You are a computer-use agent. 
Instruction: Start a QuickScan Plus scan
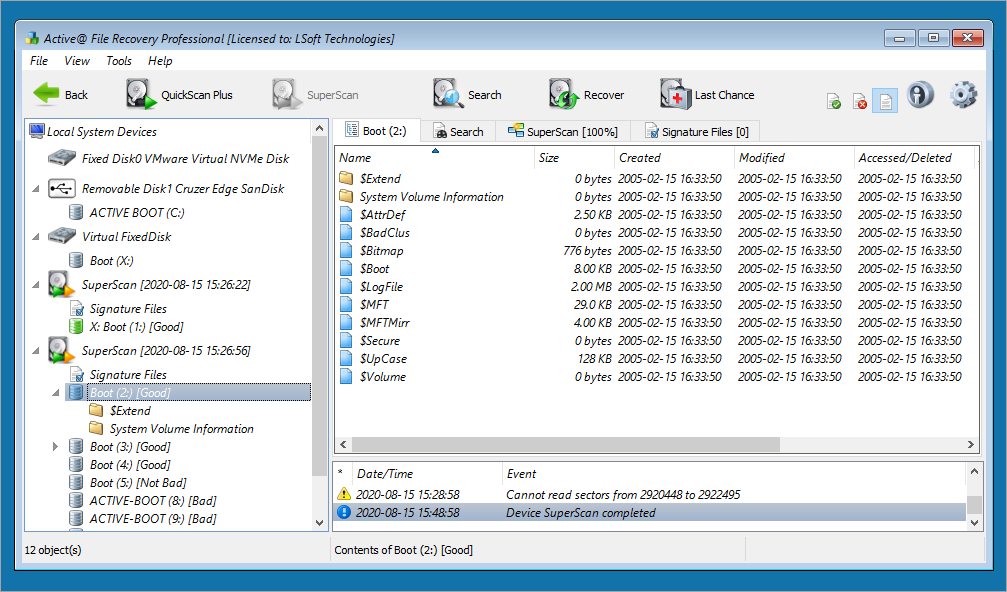179,94
